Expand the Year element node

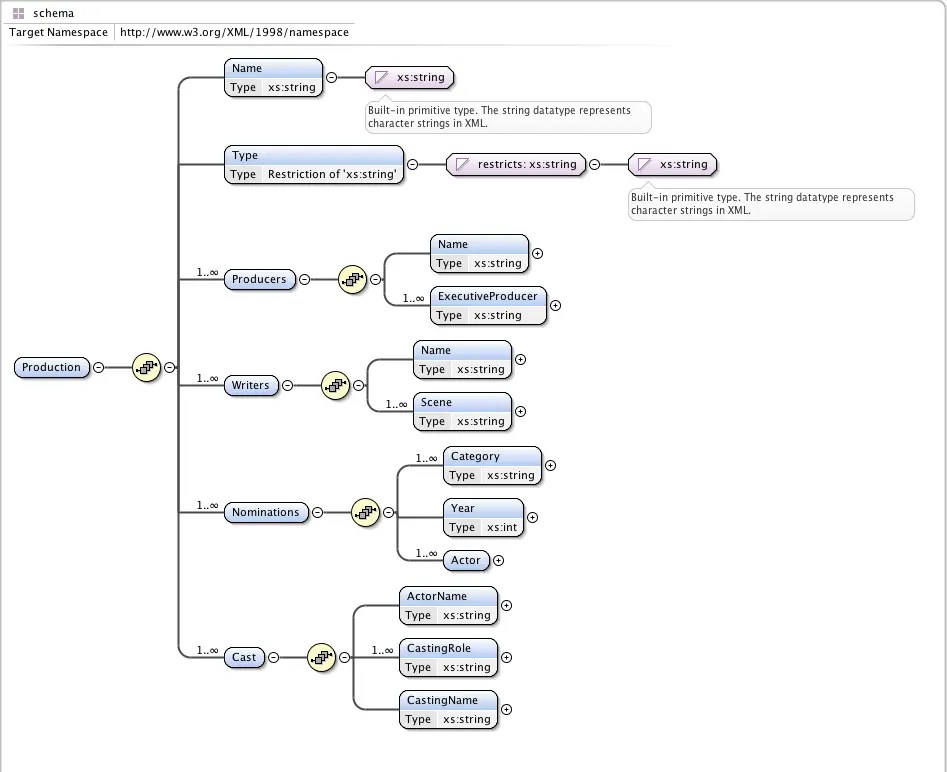[x=532, y=517]
